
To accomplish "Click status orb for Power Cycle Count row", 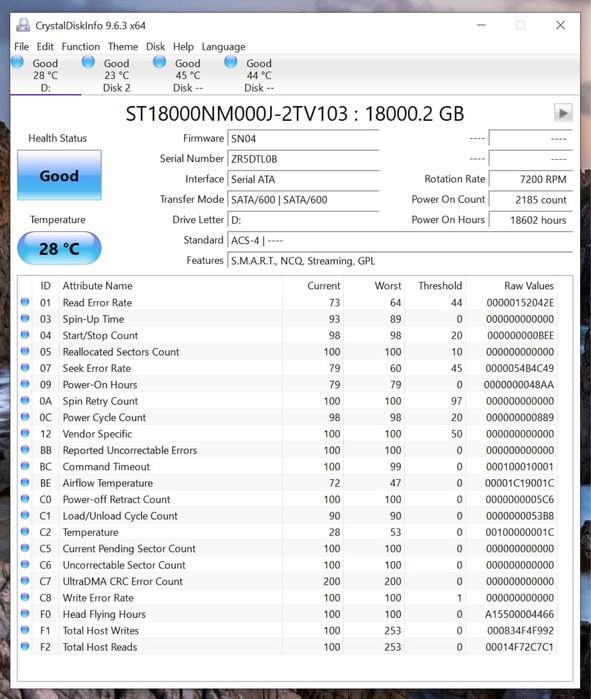I will [25, 417].
